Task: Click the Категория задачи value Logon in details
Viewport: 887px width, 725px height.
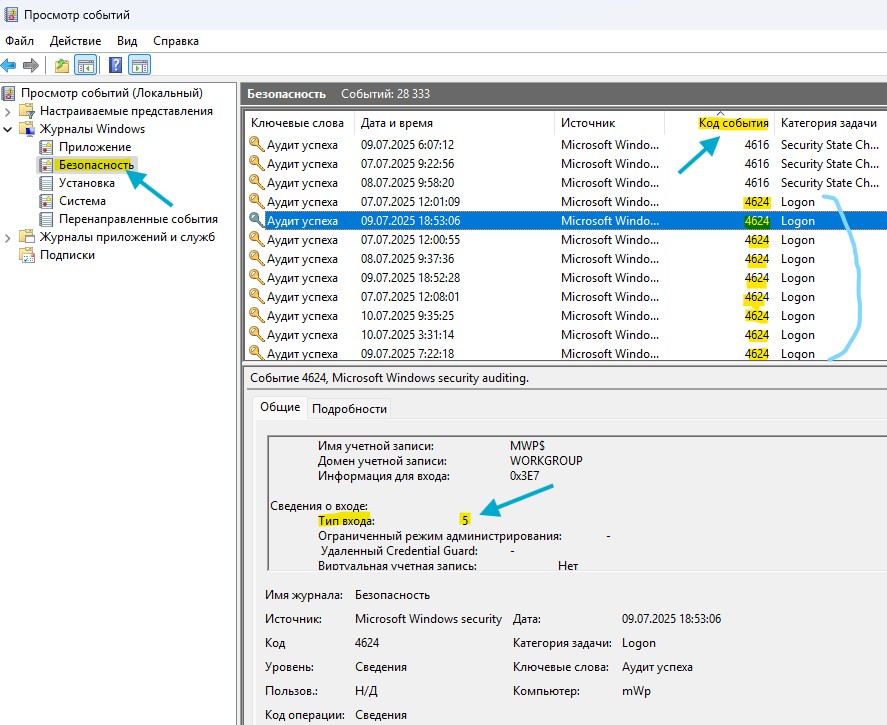Action: [x=639, y=643]
